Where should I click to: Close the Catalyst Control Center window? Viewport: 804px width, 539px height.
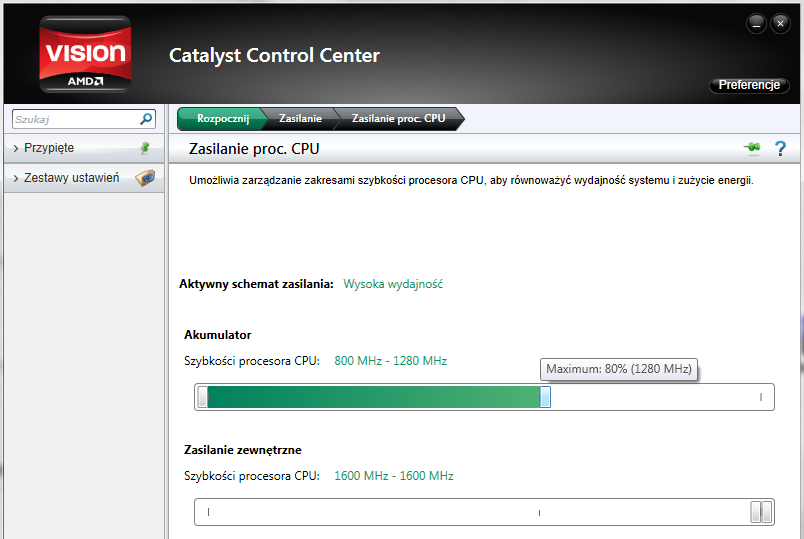pos(780,24)
